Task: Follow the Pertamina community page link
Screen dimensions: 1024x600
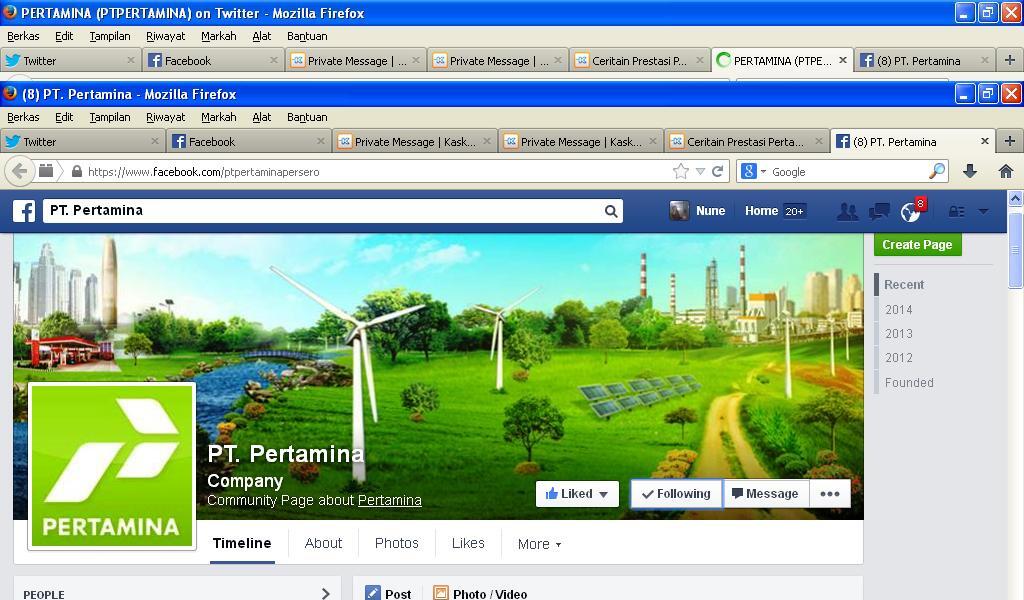Action: [x=389, y=500]
